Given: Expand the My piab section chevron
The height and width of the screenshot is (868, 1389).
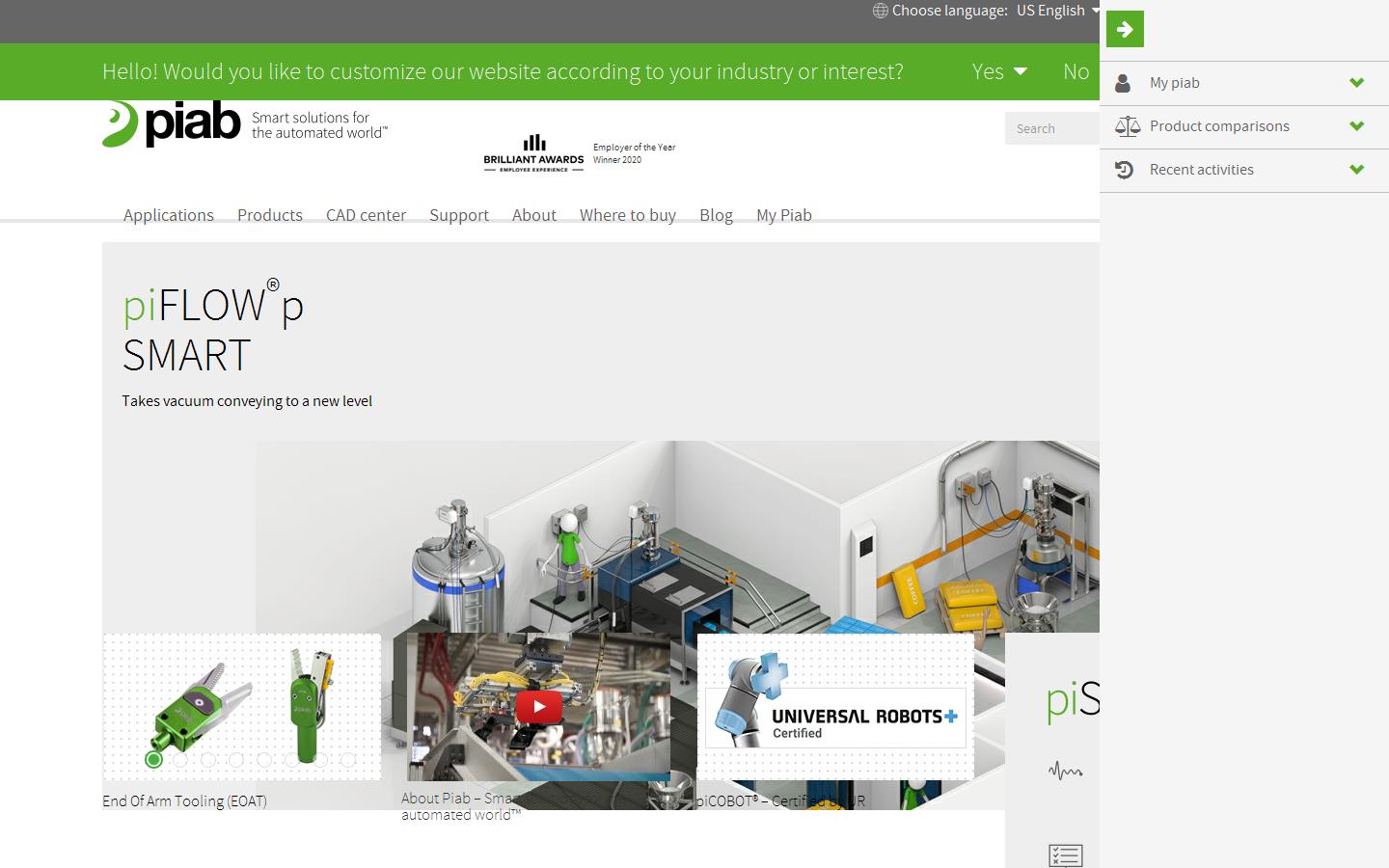Looking at the screenshot, I should 1356,83.
